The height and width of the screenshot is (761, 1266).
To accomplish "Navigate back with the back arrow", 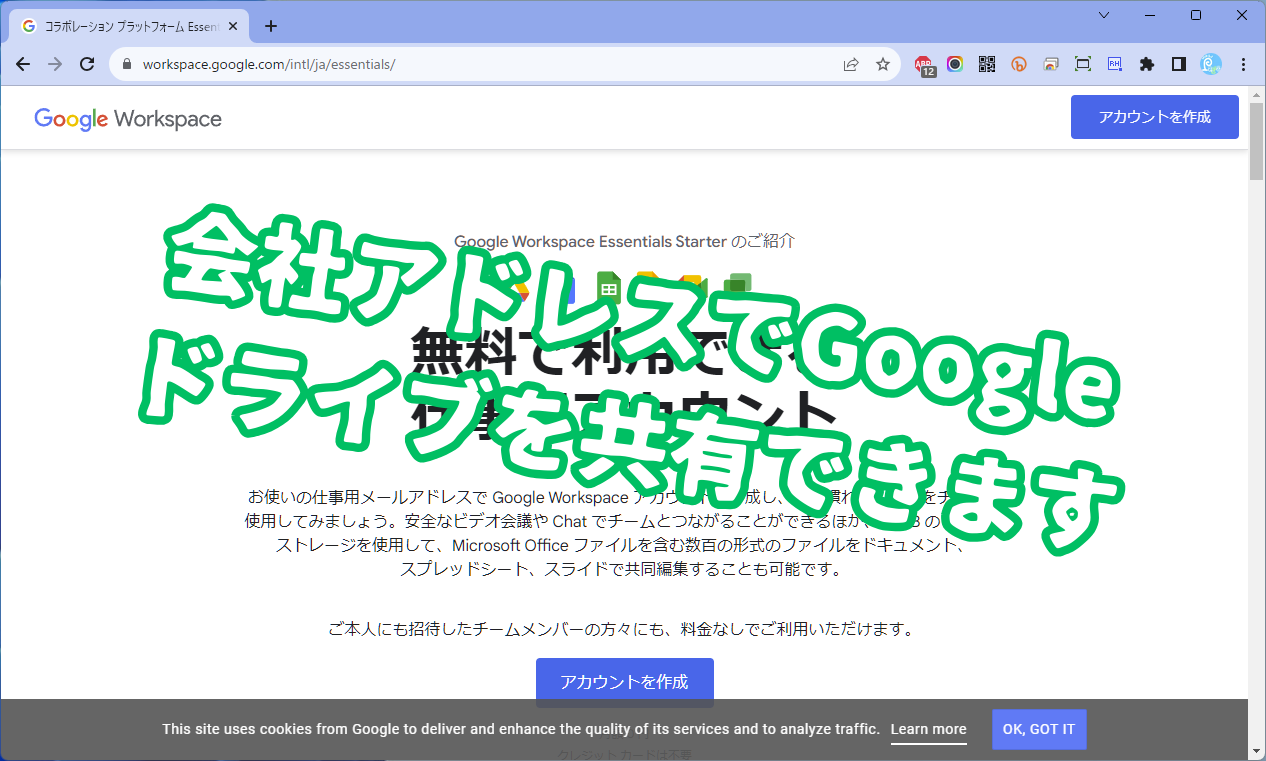I will coord(22,63).
